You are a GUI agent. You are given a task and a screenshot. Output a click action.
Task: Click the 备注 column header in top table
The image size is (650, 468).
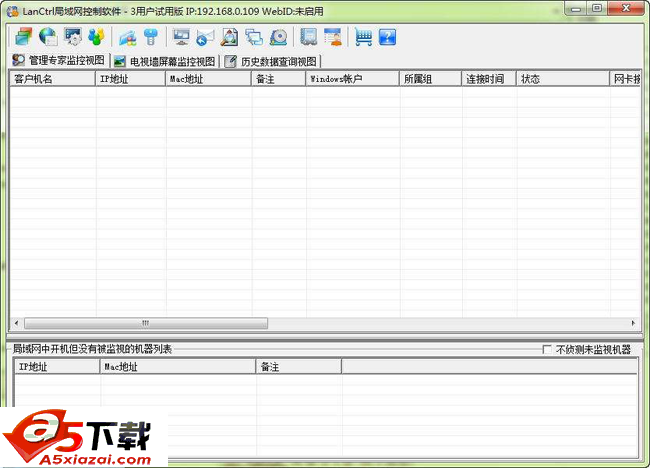tap(279, 79)
